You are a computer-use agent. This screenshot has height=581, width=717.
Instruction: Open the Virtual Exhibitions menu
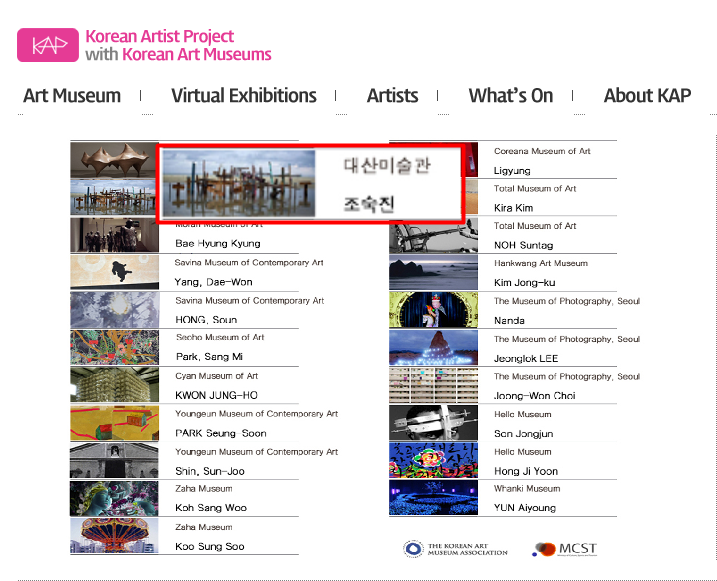(244, 96)
